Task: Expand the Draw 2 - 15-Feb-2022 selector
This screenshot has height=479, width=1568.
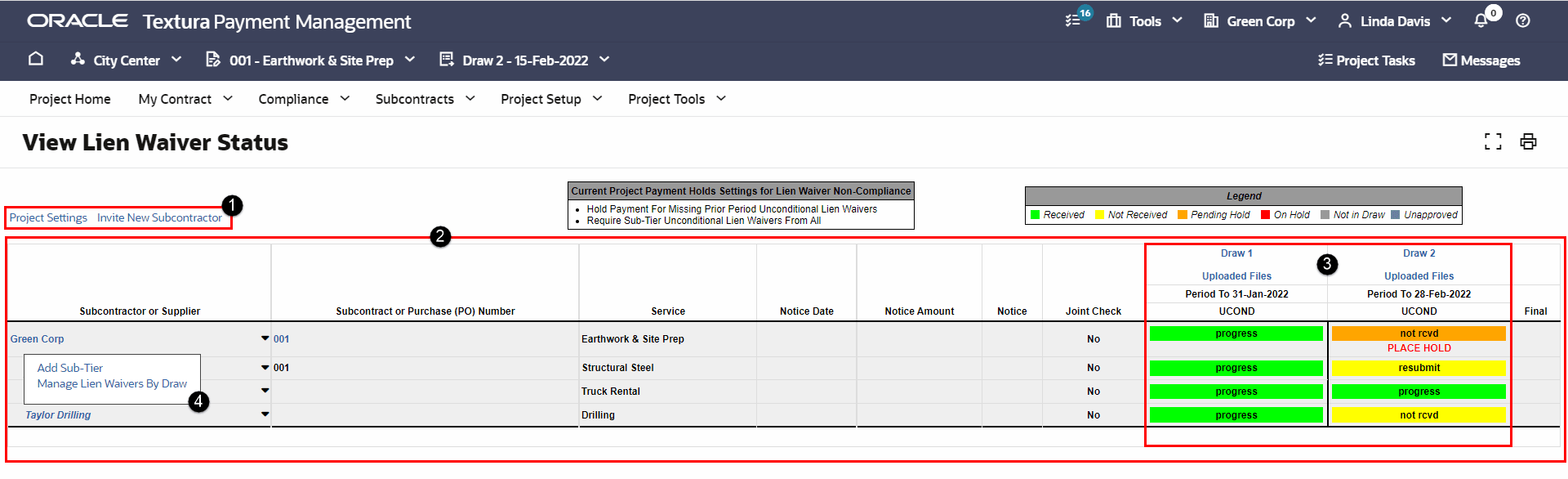Action: 604,60
